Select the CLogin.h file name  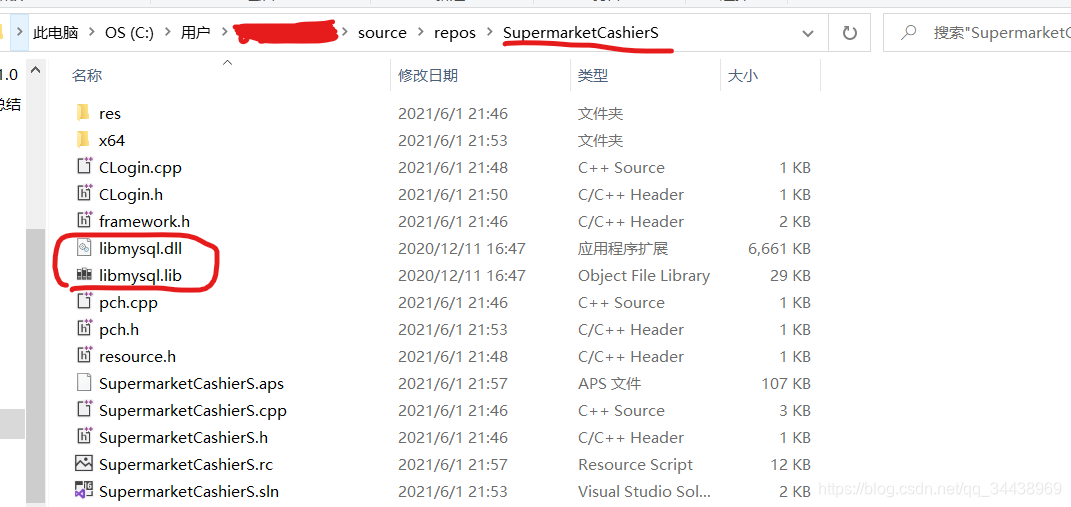click(131, 194)
